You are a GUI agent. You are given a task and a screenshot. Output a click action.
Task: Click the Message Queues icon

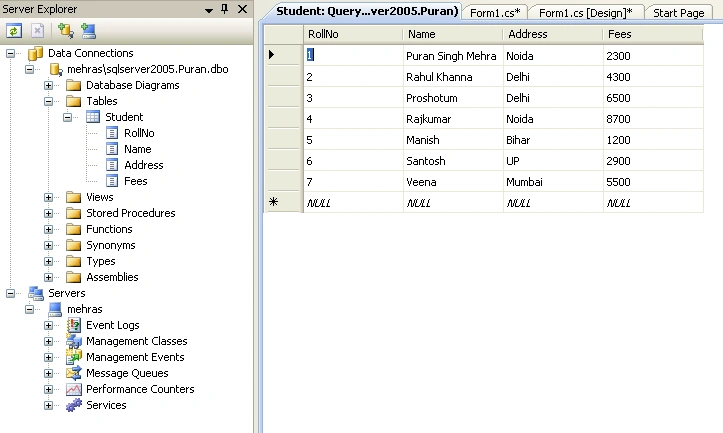tap(74, 373)
